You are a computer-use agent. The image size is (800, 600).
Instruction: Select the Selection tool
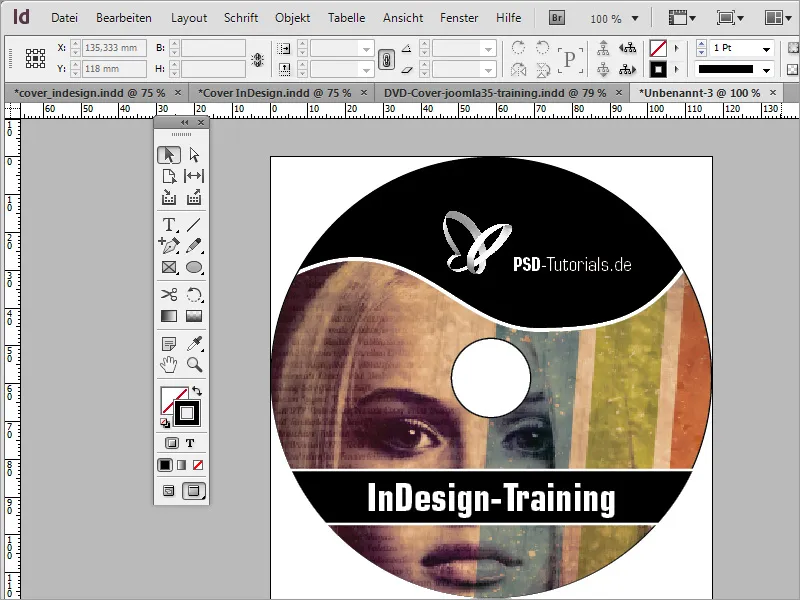pyautogui.click(x=172, y=155)
